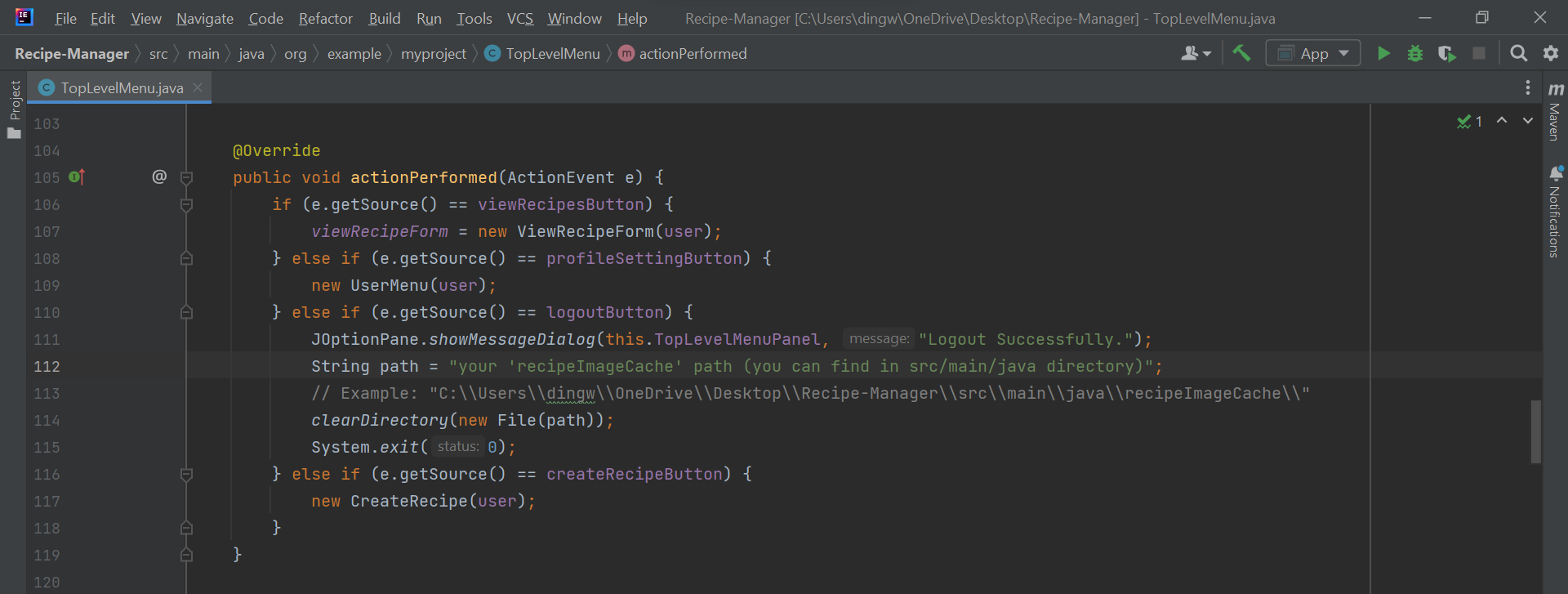The width and height of the screenshot is (1568, 594).
Task: Toggle the fold marker on line 108
Action: (x=186, y=258)
